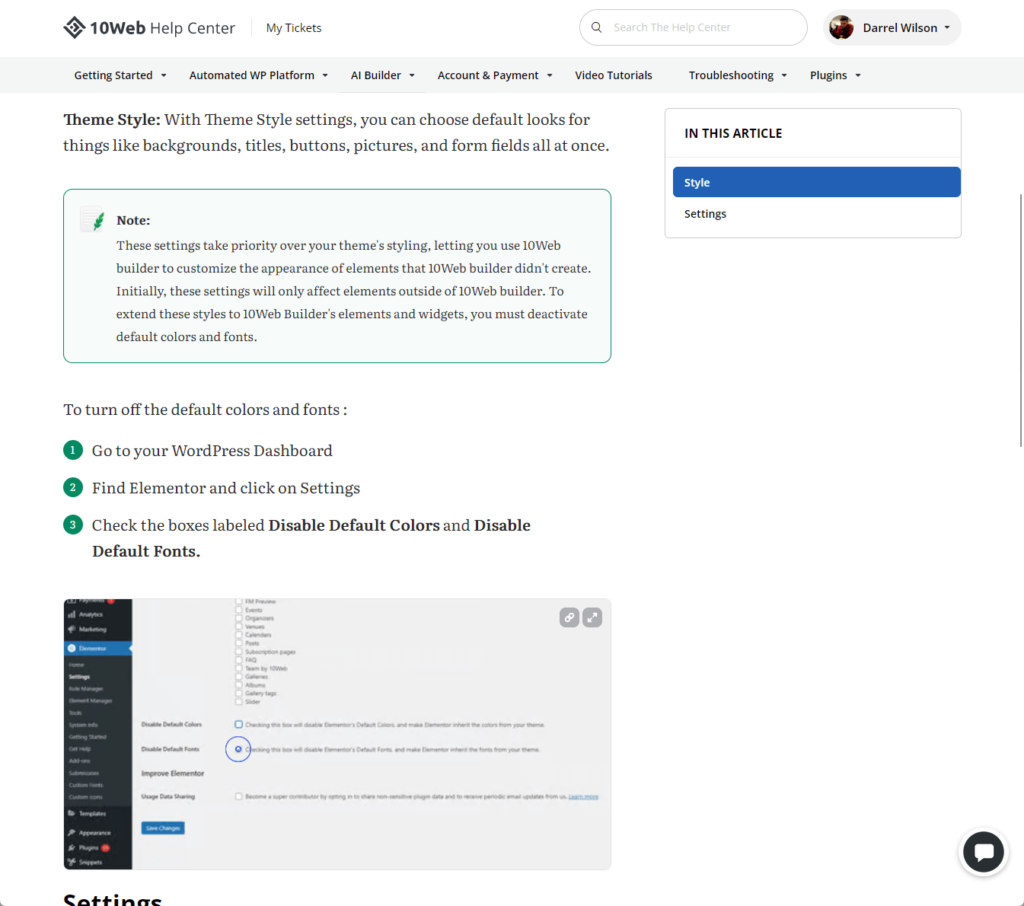Copy link icon on the screenshot image
This screenshot has width=1024, height=906.
click(569, 617)
